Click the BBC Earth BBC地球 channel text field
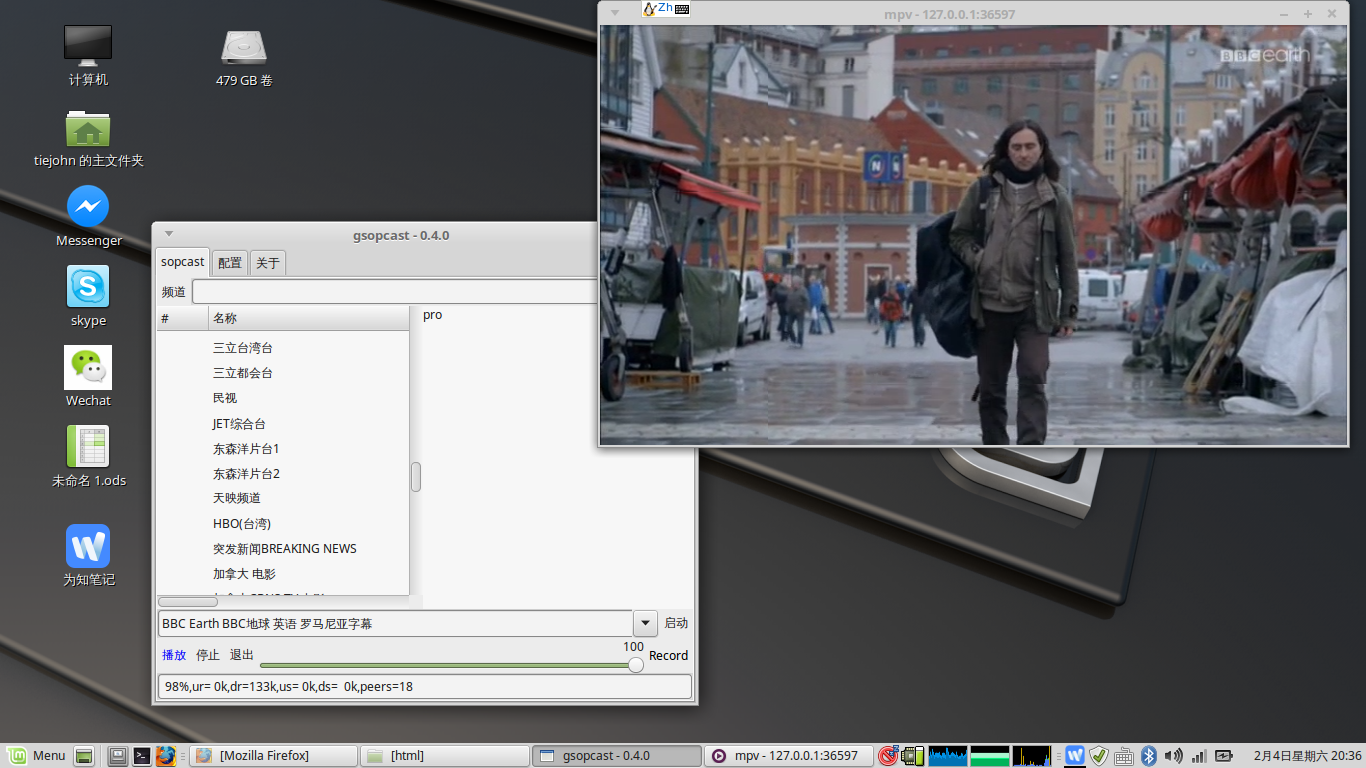The image size is (1366, 768). (x=396, y=622)
